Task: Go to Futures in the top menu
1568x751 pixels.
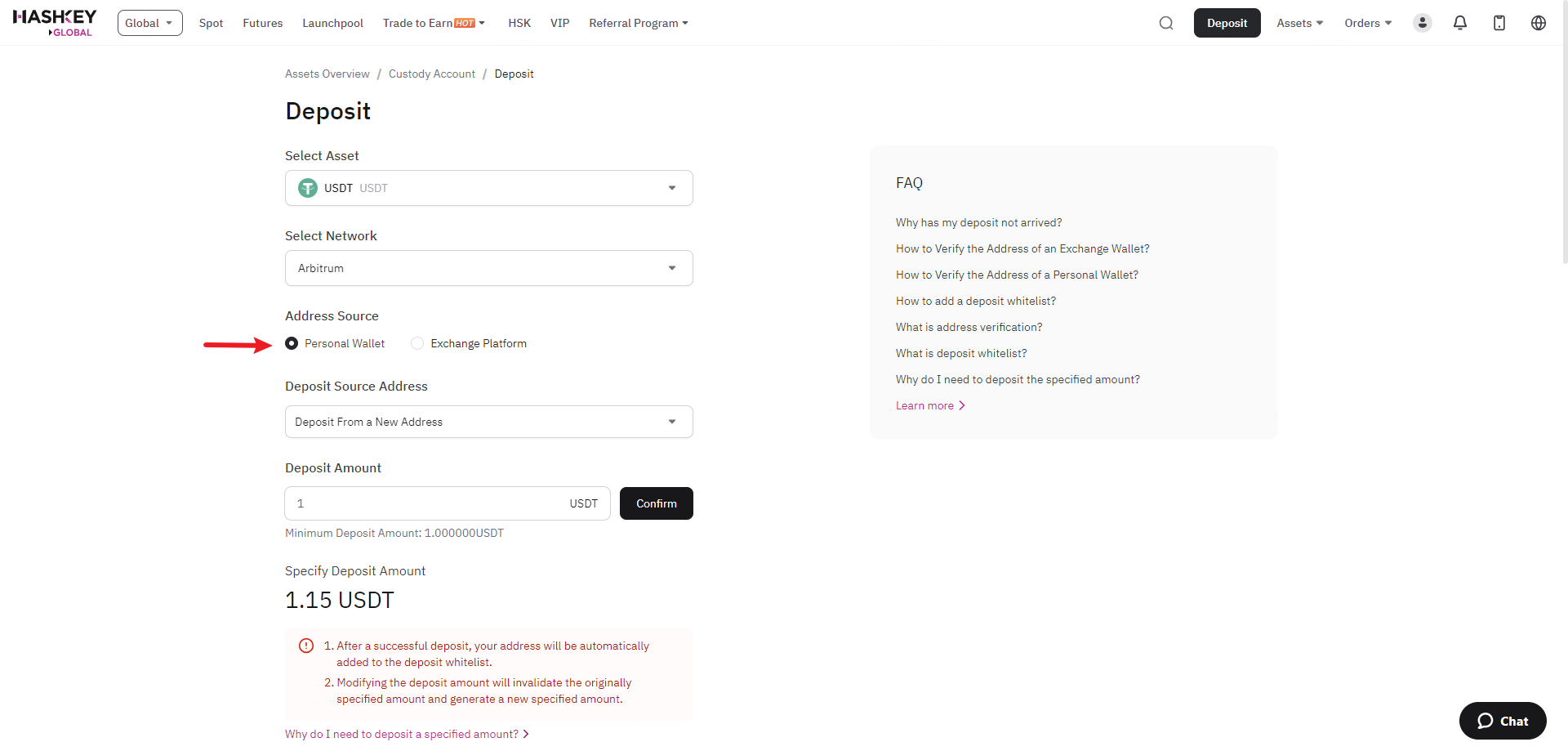Action: tap(262, 23)
